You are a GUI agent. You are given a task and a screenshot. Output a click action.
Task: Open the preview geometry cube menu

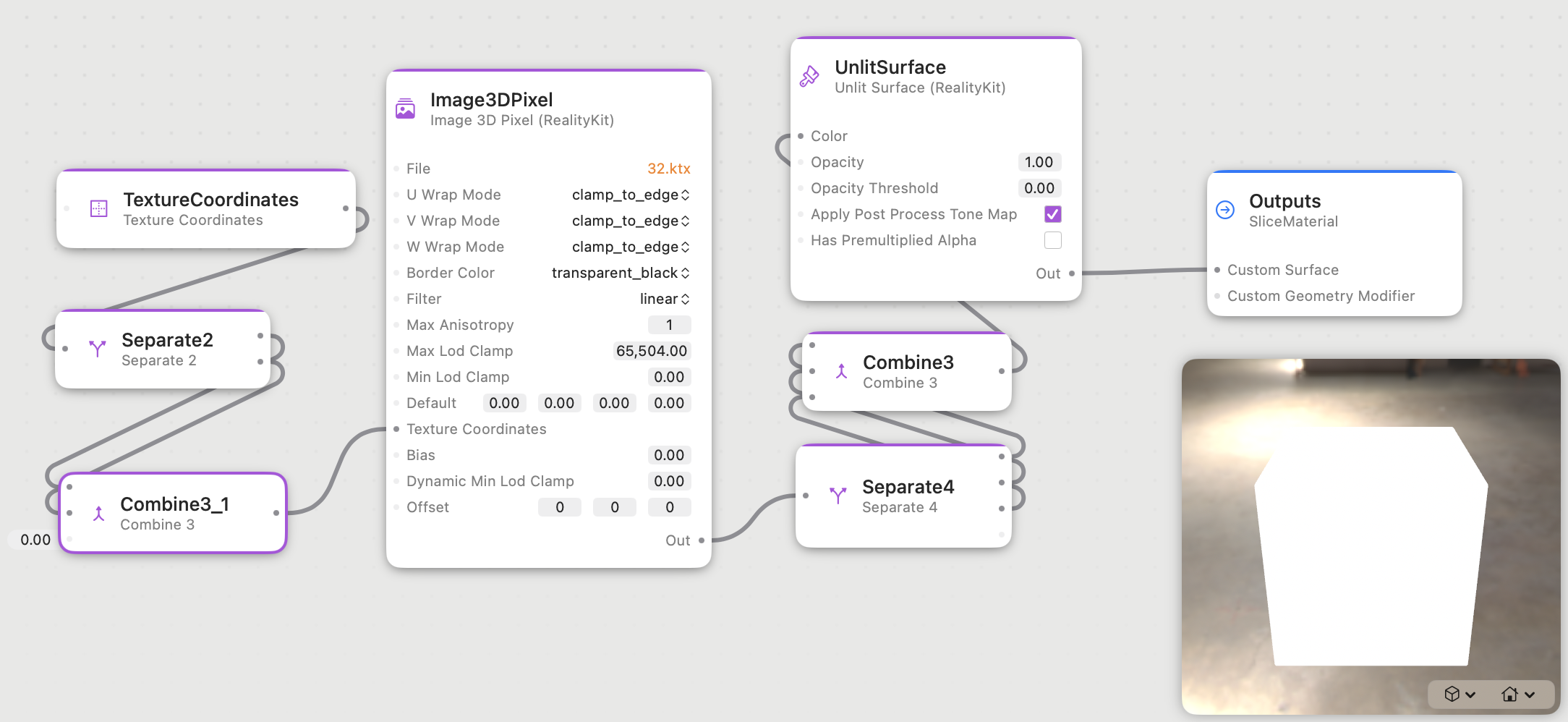tap(1460, 694)
